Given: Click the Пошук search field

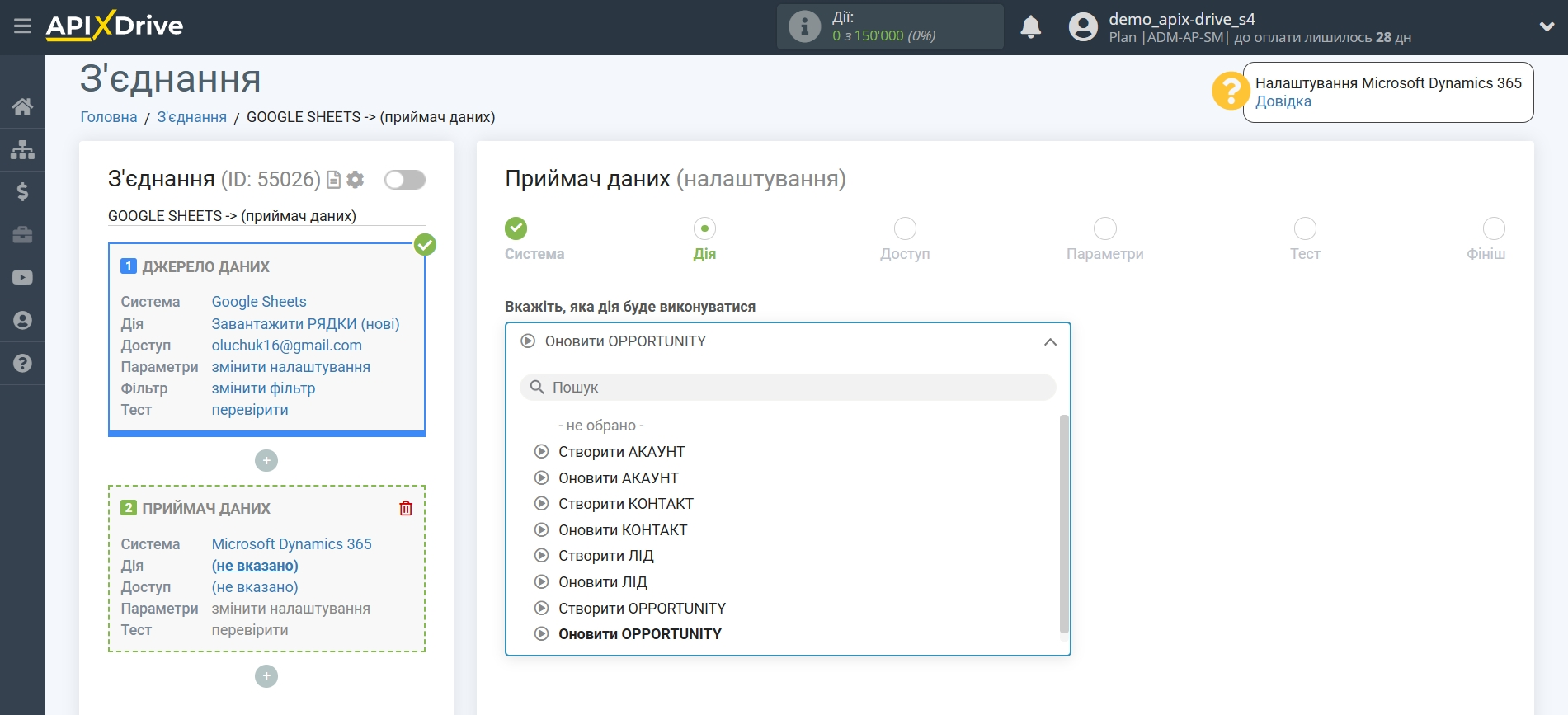Looking at the screenshot, I should [x=788, y=388].
